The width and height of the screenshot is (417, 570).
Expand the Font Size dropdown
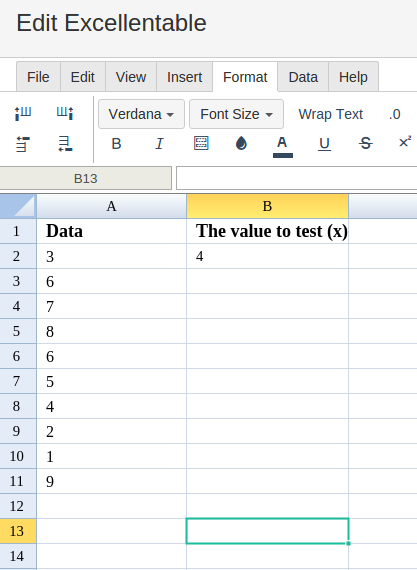tap(236, 114)
